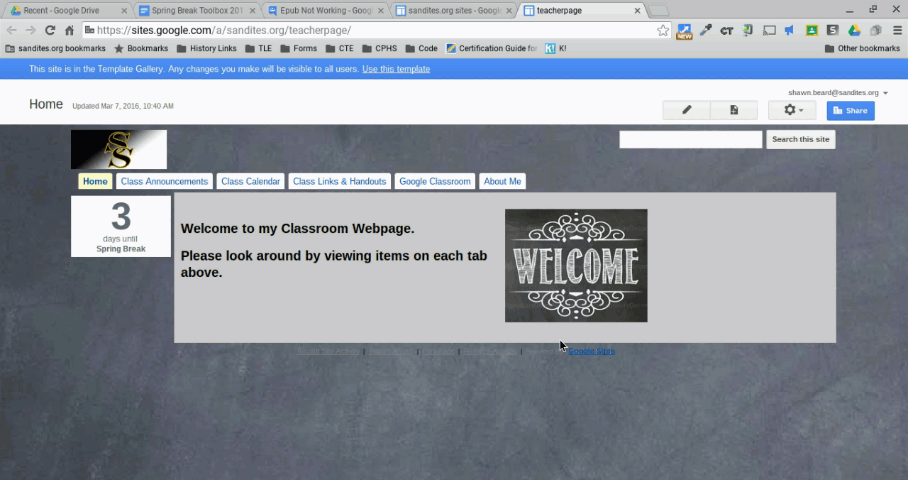This screenshot has height=480, width=908.
Task: Open the Class Announcements tab
Action: coord(164,181)
